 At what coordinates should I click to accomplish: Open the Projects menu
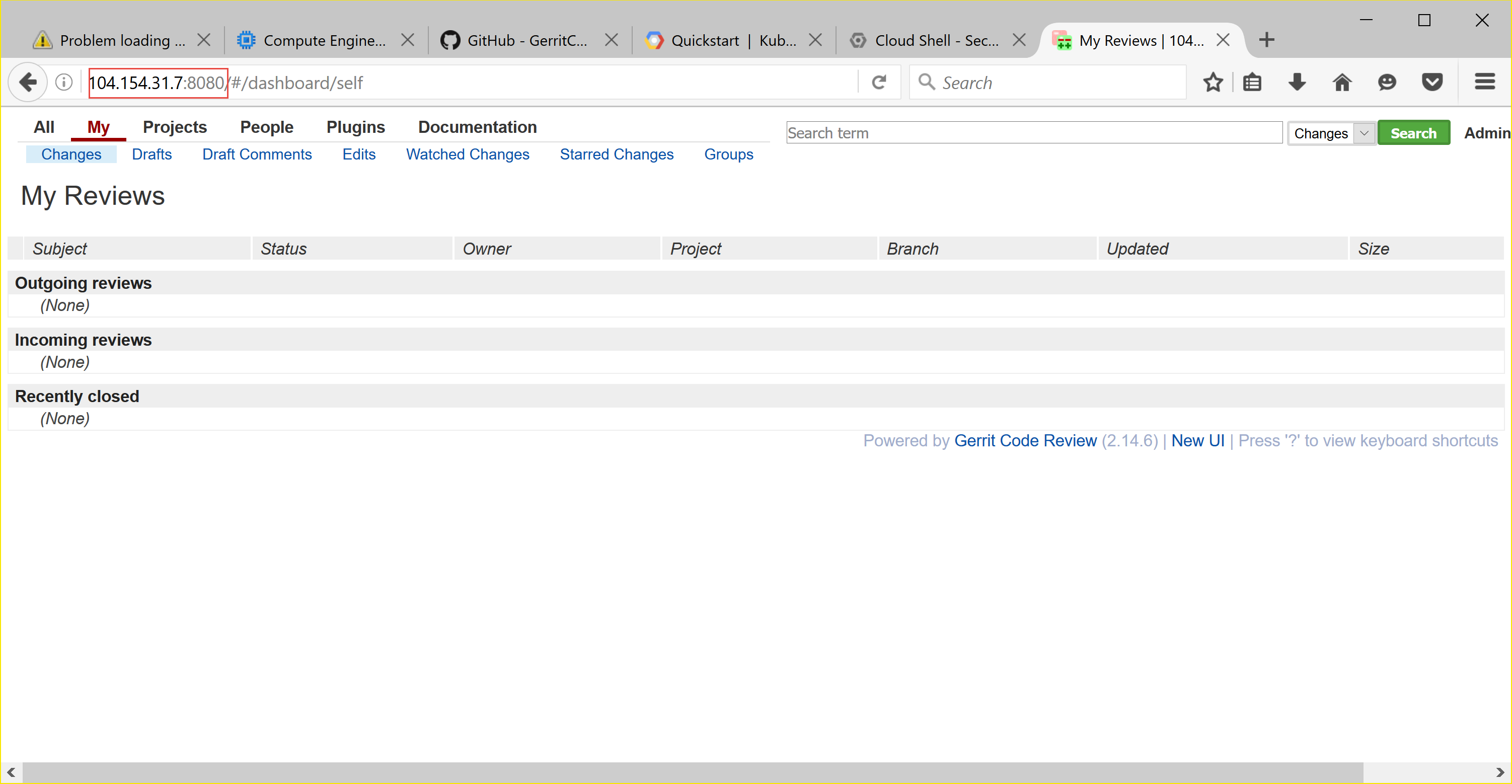click(175, 127)
